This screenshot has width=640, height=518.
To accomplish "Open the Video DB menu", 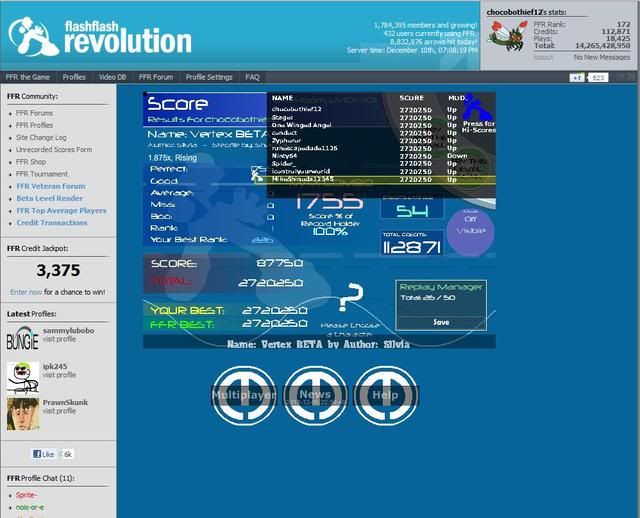I will click(112, 77).
